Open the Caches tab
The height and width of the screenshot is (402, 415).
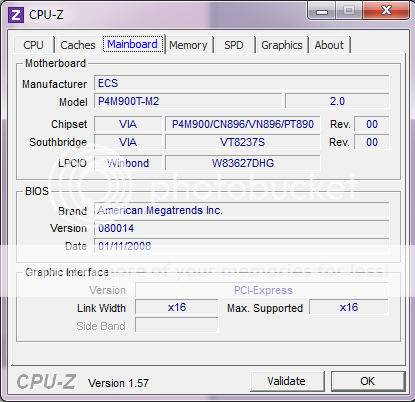coord(78,45)
